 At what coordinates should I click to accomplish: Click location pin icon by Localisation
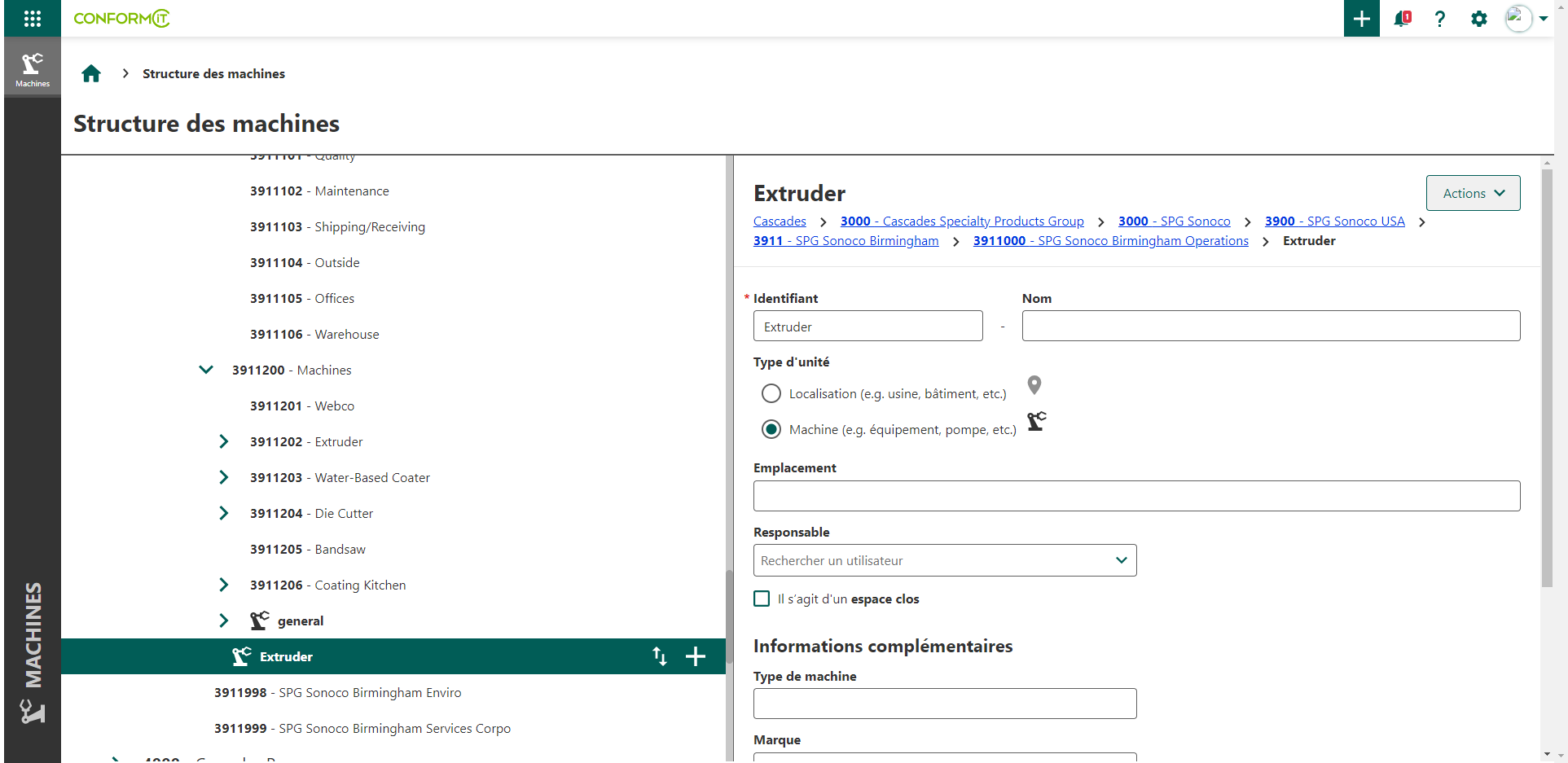click(1034, 384)
